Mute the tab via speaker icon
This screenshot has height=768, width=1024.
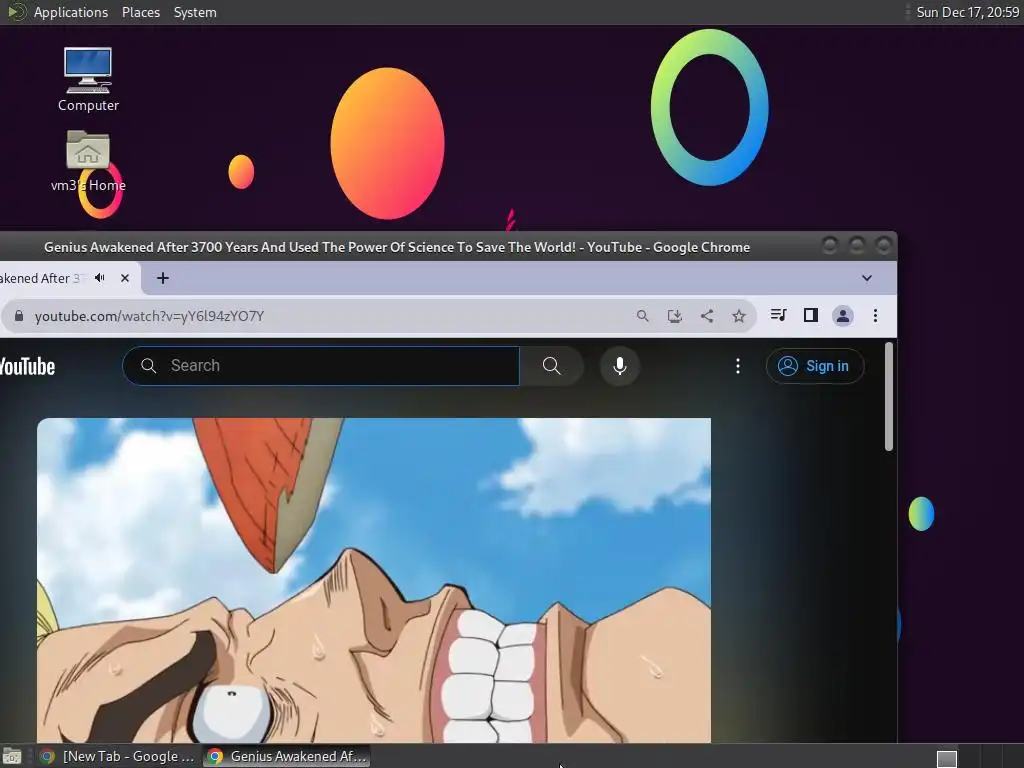100,278
